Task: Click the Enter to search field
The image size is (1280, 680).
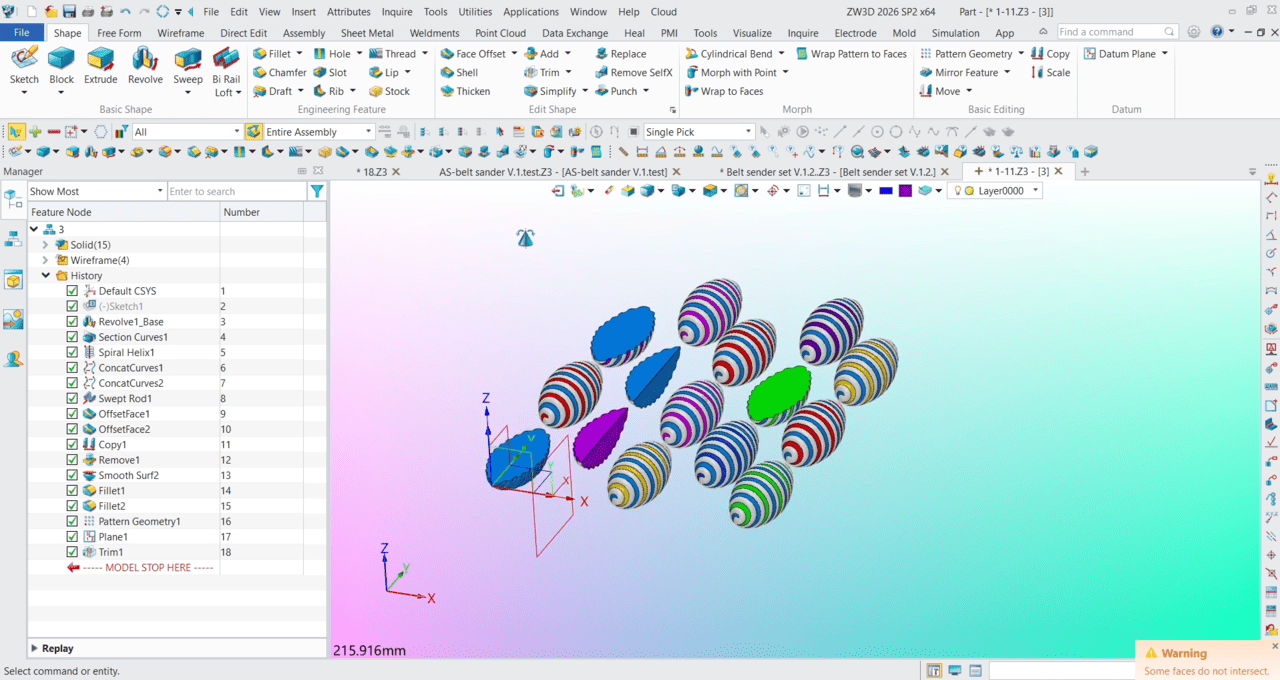Action: coord(235,191)
